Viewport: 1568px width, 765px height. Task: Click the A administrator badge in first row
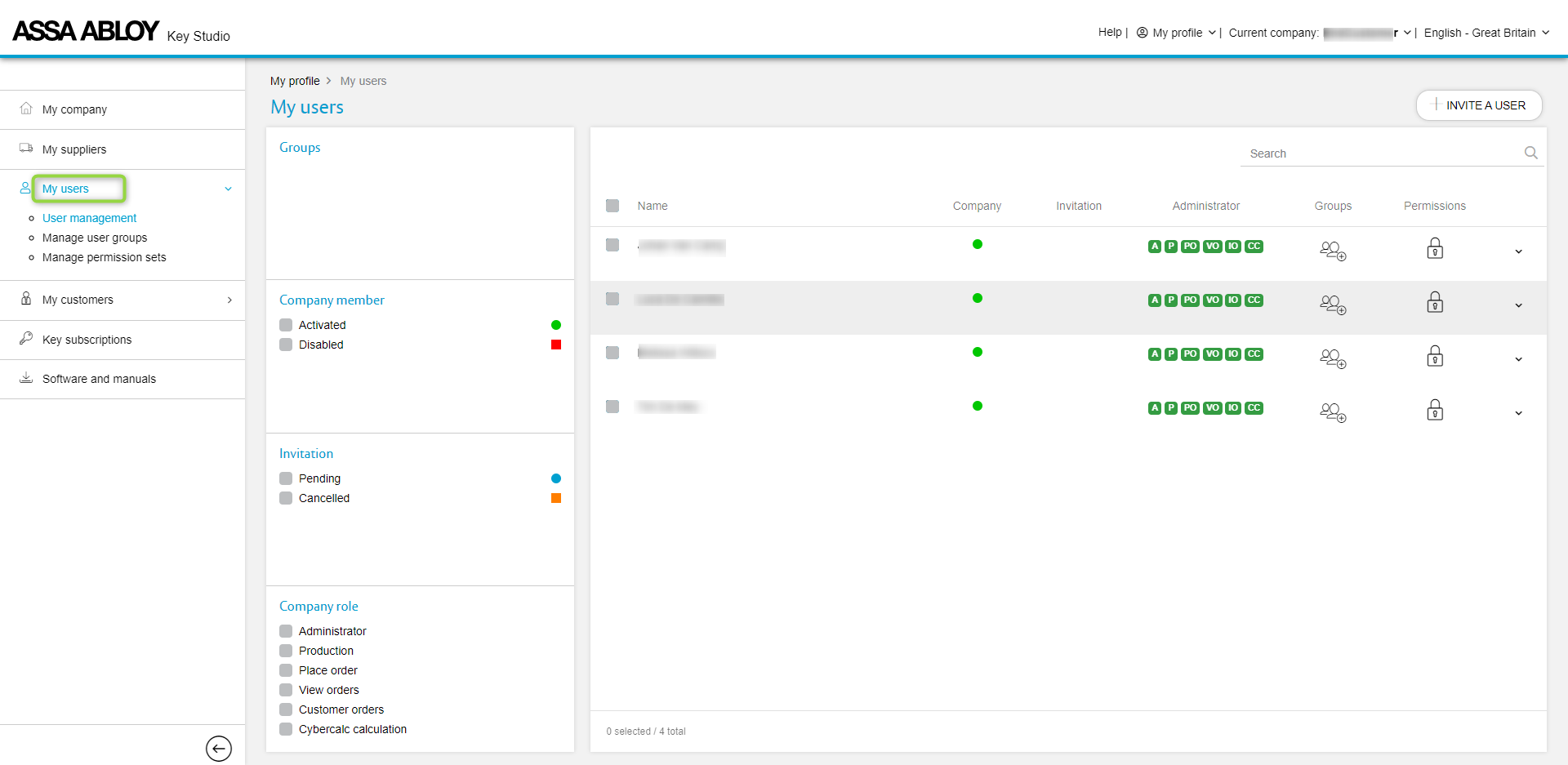coord(1154,247)
